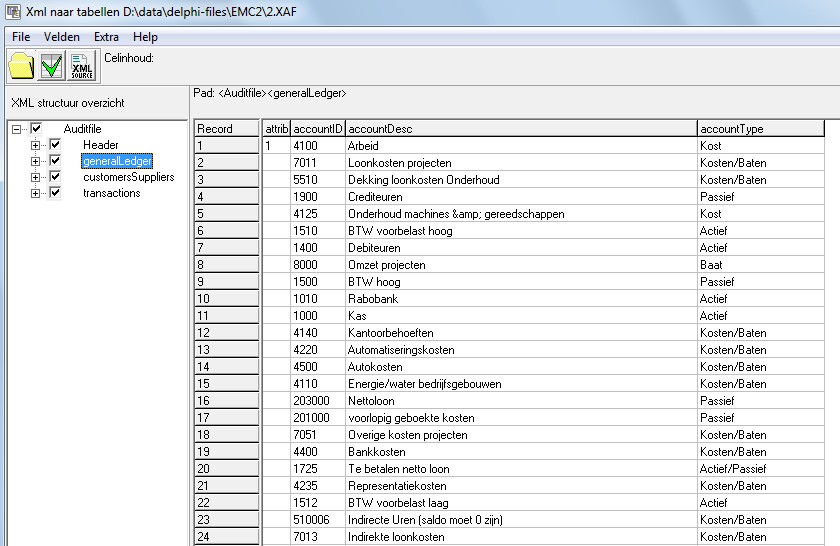Image resolution: width=840 pixels, height=546 pixels.
Task: Open the XML source viewer icon
Action: coord(82,66)
